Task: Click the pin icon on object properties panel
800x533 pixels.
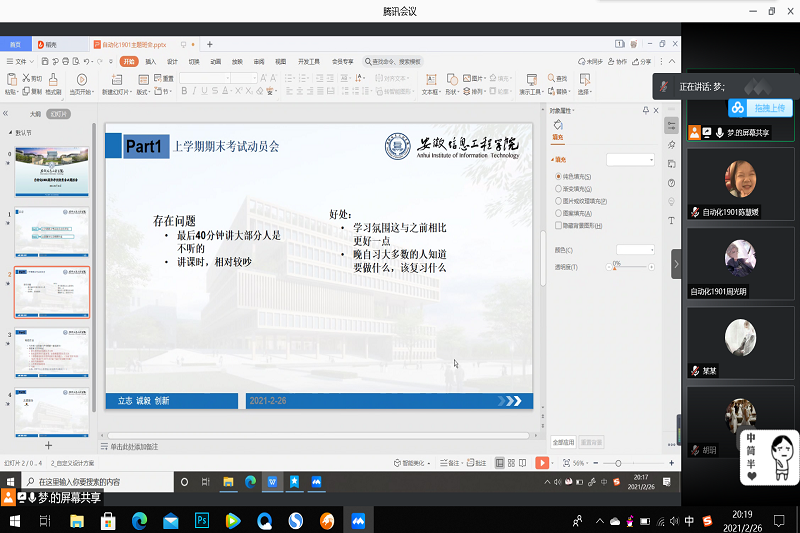Action: [x=646, y=110]
